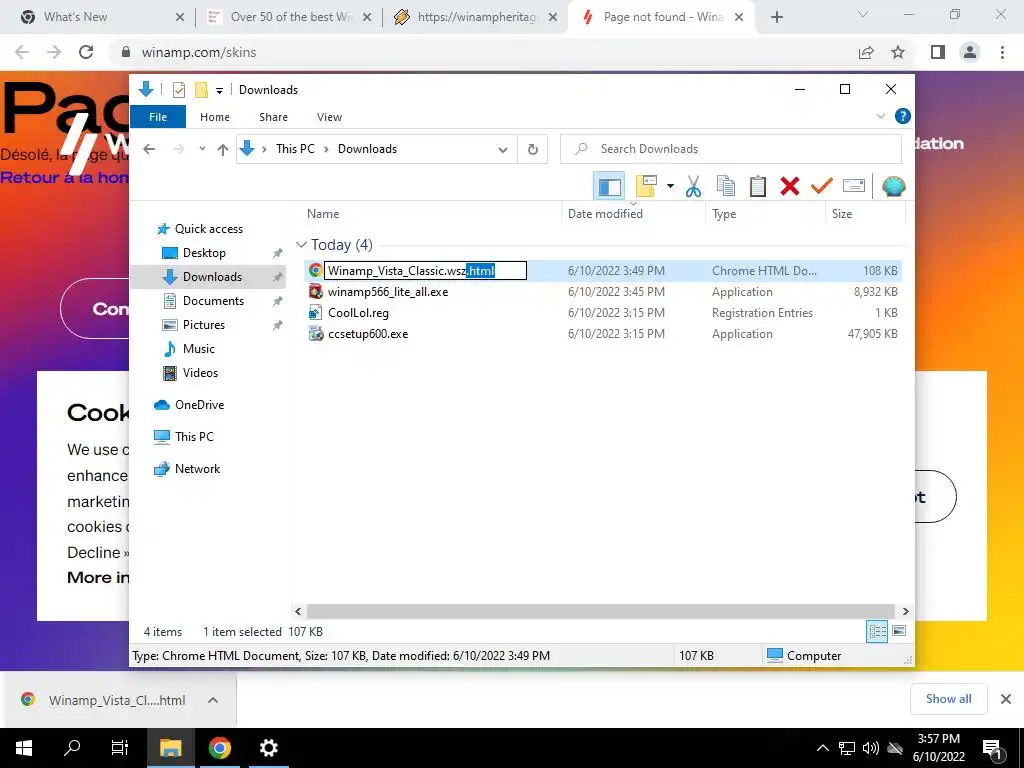The image size is (1024, 768).
Task: Sort by Size column header
Action: tap(865, 214)
